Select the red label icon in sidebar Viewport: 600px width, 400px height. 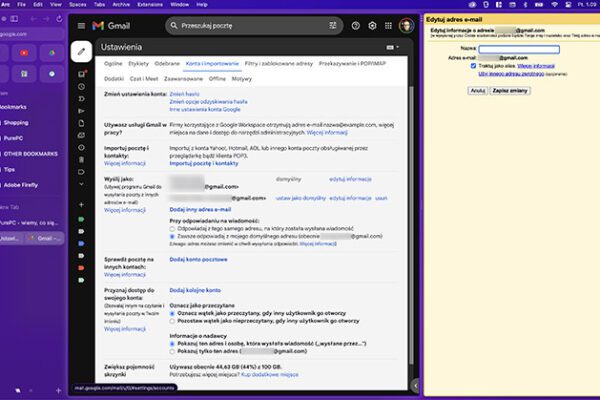[x=81, y=268]
